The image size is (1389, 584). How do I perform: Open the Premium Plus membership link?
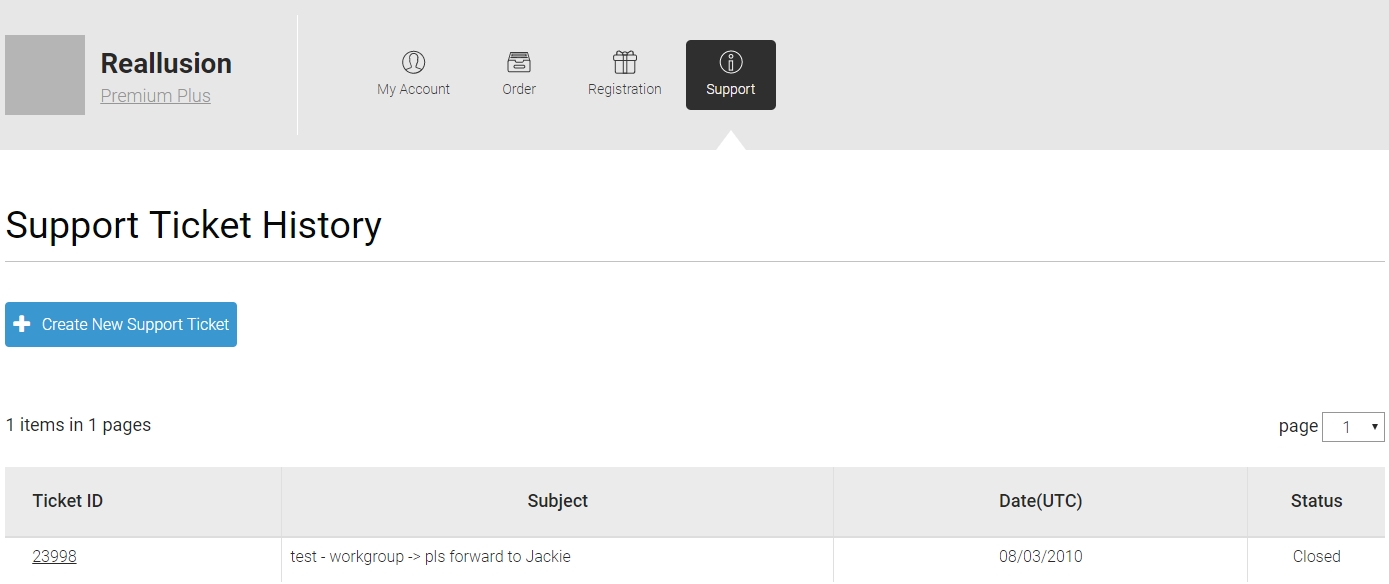(x=156, y=96)
